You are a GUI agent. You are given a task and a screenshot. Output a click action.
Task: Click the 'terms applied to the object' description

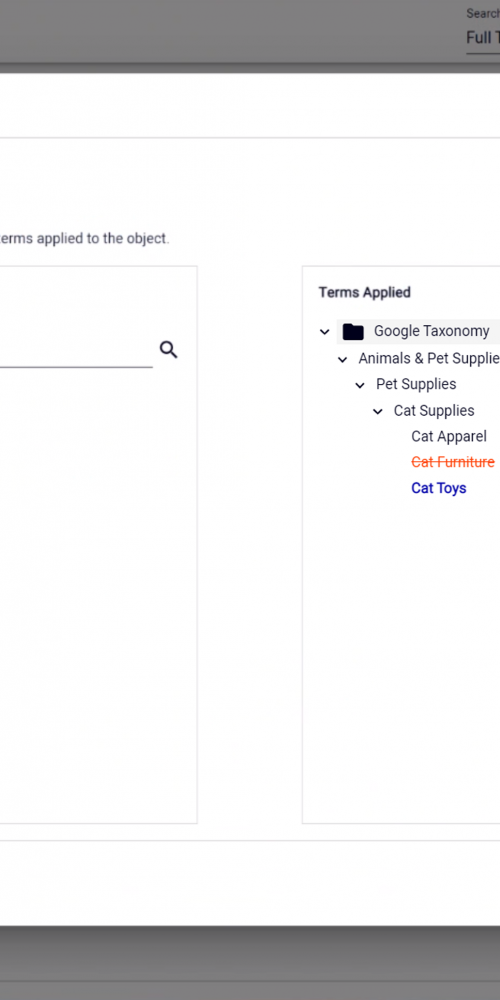(x=84, y=239)
